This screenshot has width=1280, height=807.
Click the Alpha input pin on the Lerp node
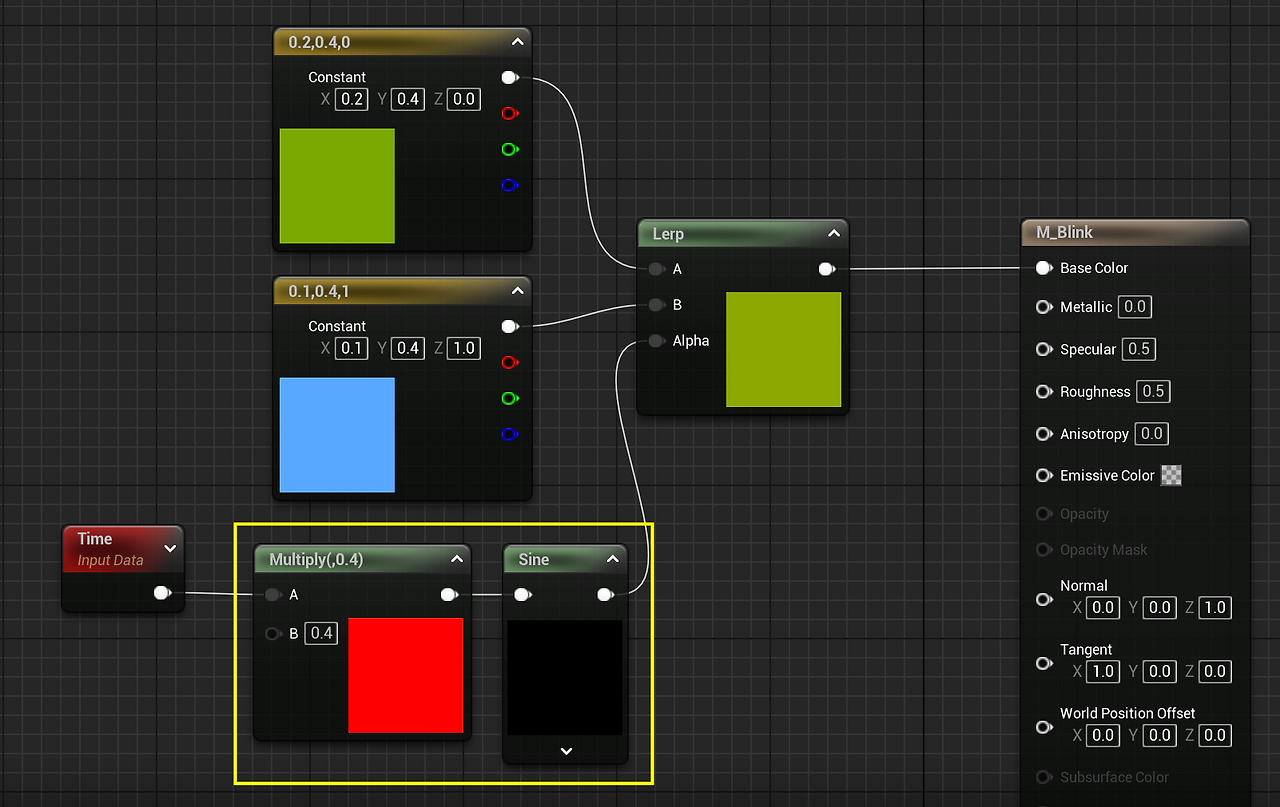pyautogui.click(x=655, y=341)
